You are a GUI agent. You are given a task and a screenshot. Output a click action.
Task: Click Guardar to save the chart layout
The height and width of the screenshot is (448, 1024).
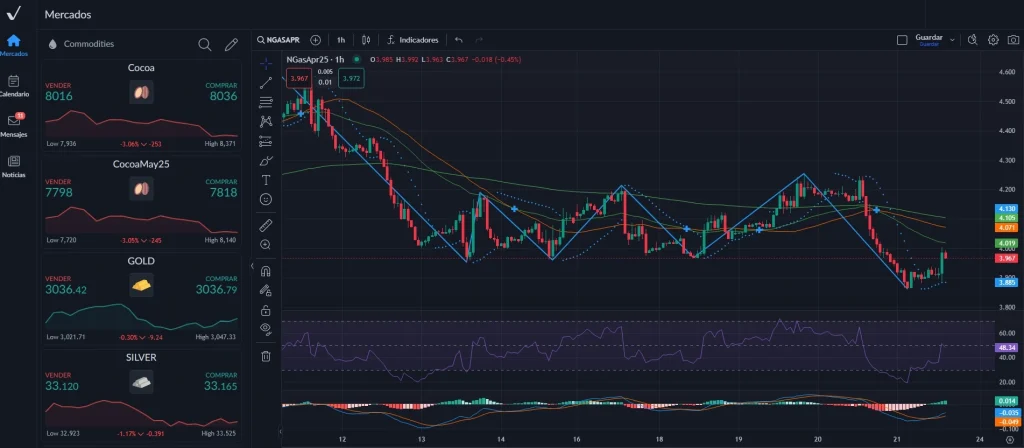click(x=929, y=40)
